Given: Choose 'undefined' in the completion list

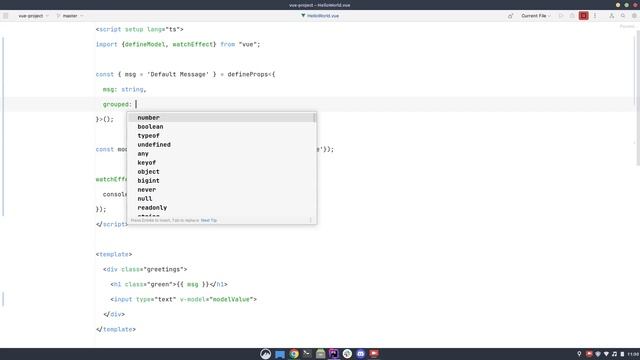Looking at the screenshot, I should pyautogui.click(x=221, y=144).
